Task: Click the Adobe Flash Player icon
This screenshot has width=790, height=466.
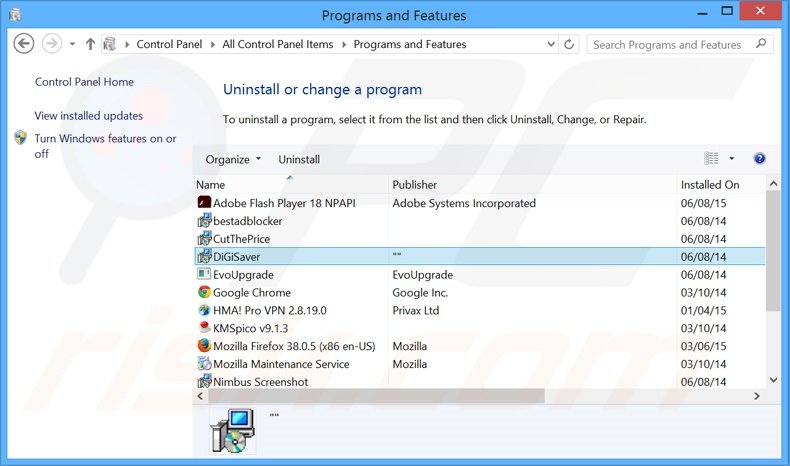Action: pyautogui.click(x=204, y=203)
